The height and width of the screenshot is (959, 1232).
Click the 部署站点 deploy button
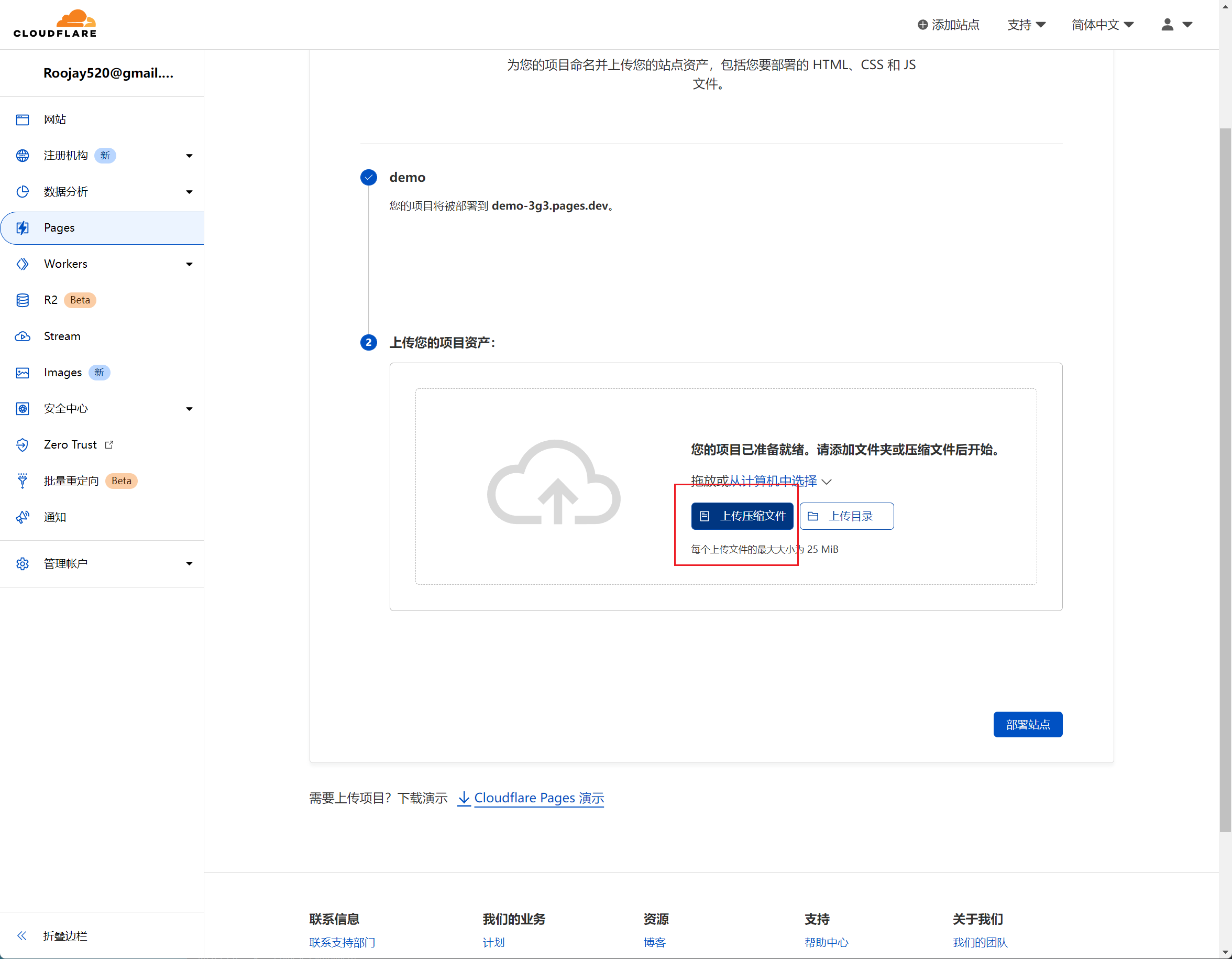pos(1027,724)
